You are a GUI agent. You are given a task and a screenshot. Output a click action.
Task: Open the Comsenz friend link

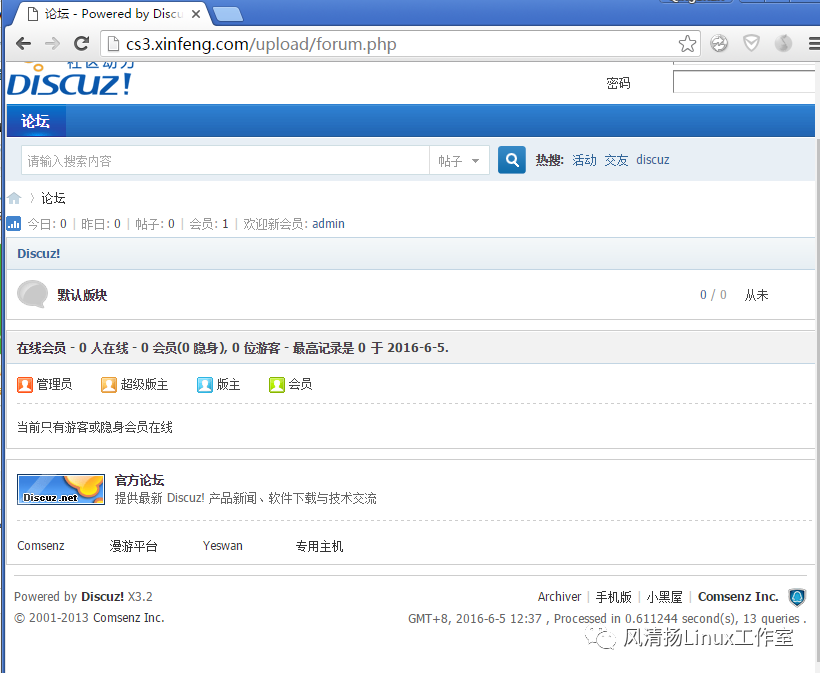coord(41,546)
